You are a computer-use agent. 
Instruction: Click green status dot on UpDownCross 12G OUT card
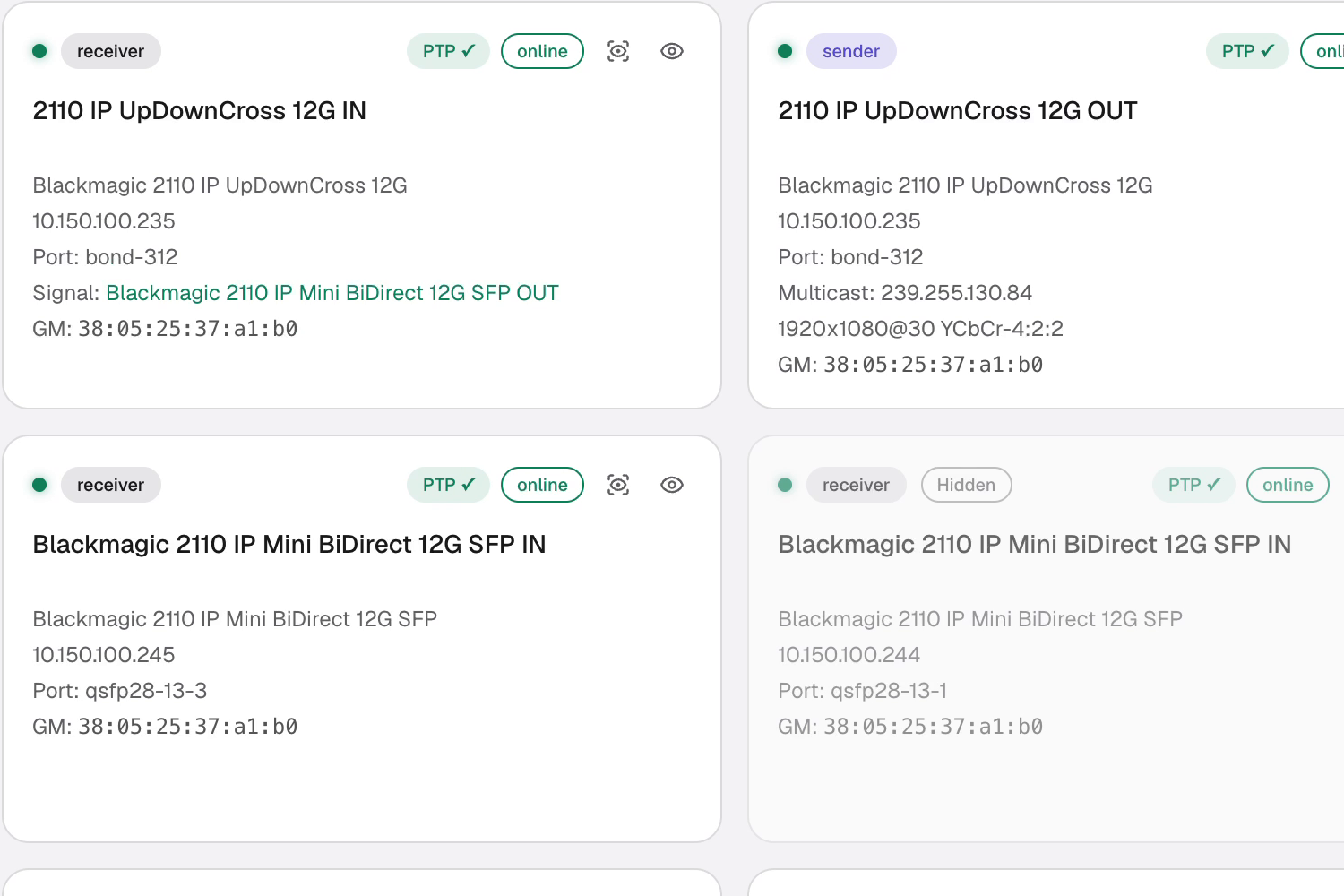[785, 51]
